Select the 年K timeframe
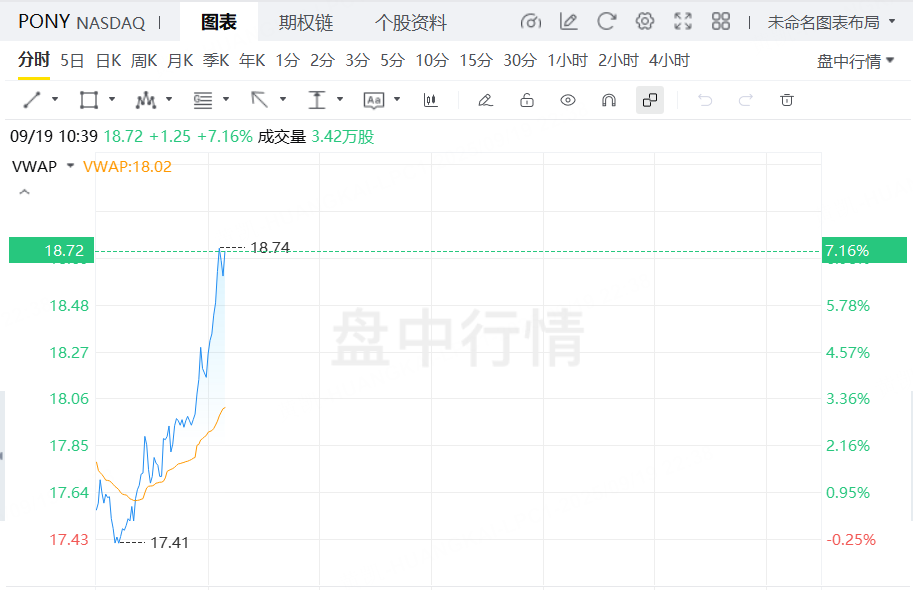Image resolution: width=913 pixels, height=590 pixels. tap(252, 61)
